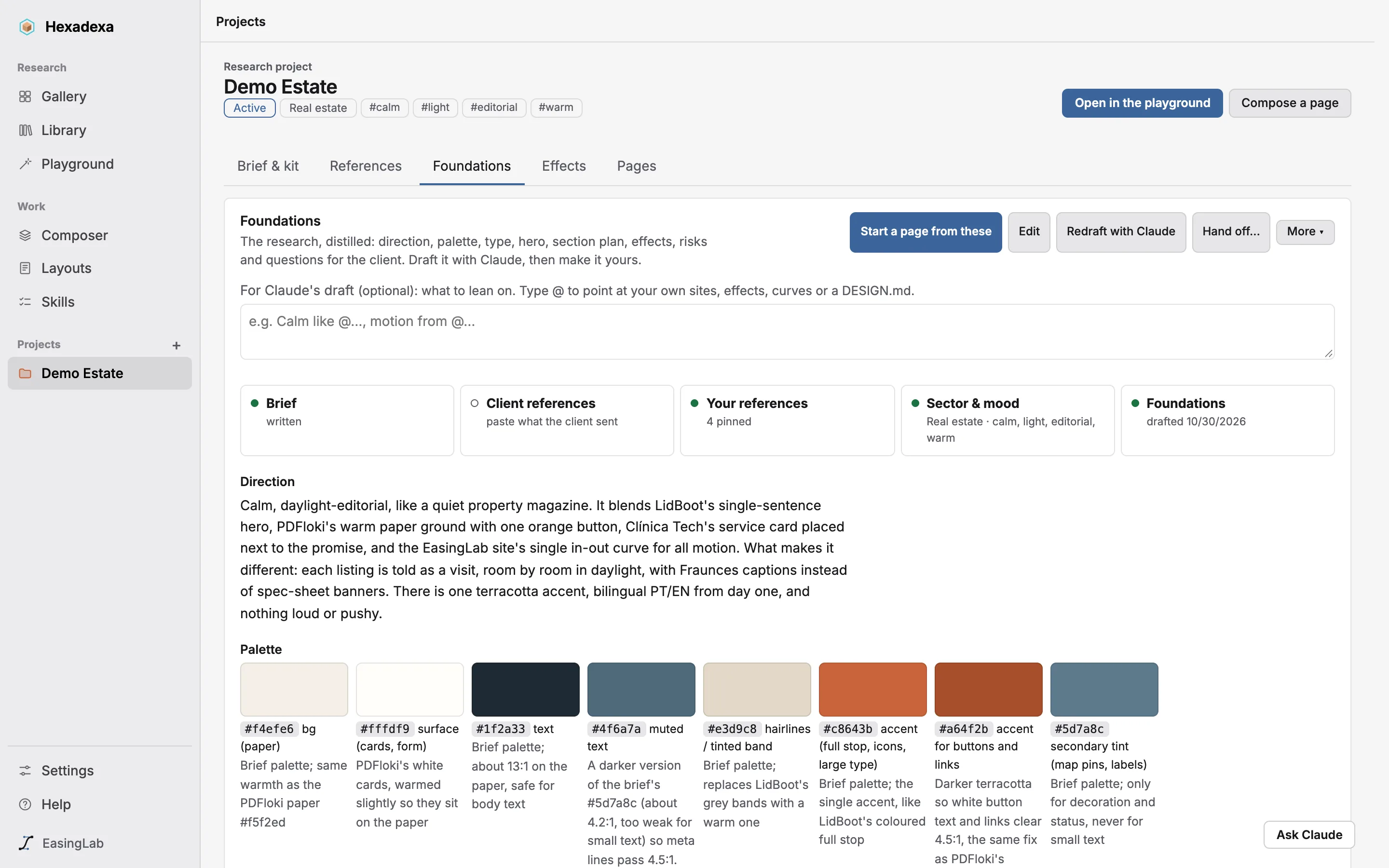Open Settings via its sliders icon
Image resolution: width=1389 pixels, height=868 pixels.
(x=25, y=771)
